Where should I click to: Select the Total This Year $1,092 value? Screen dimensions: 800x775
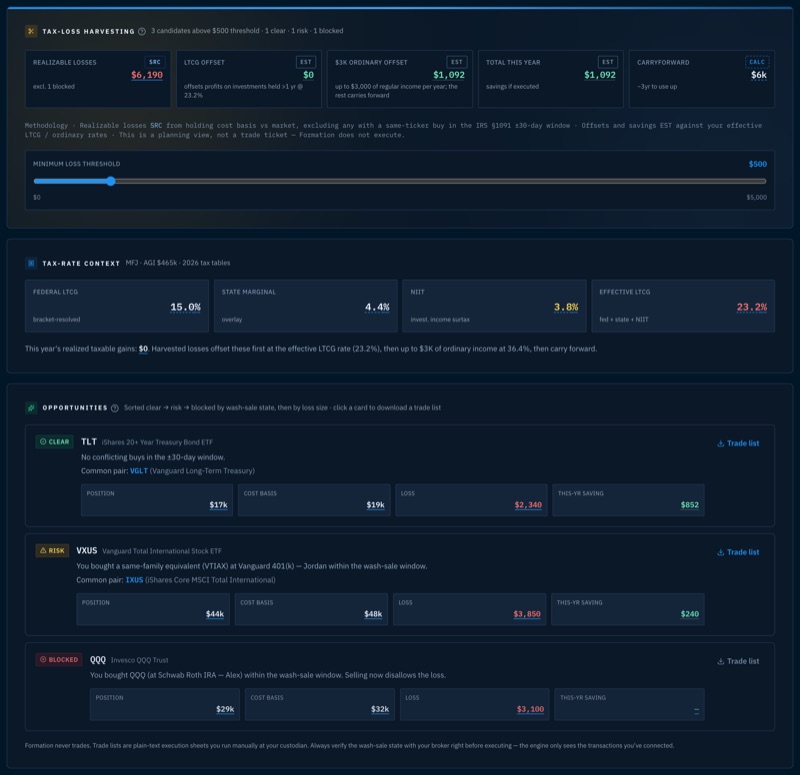tap(600, 75)
